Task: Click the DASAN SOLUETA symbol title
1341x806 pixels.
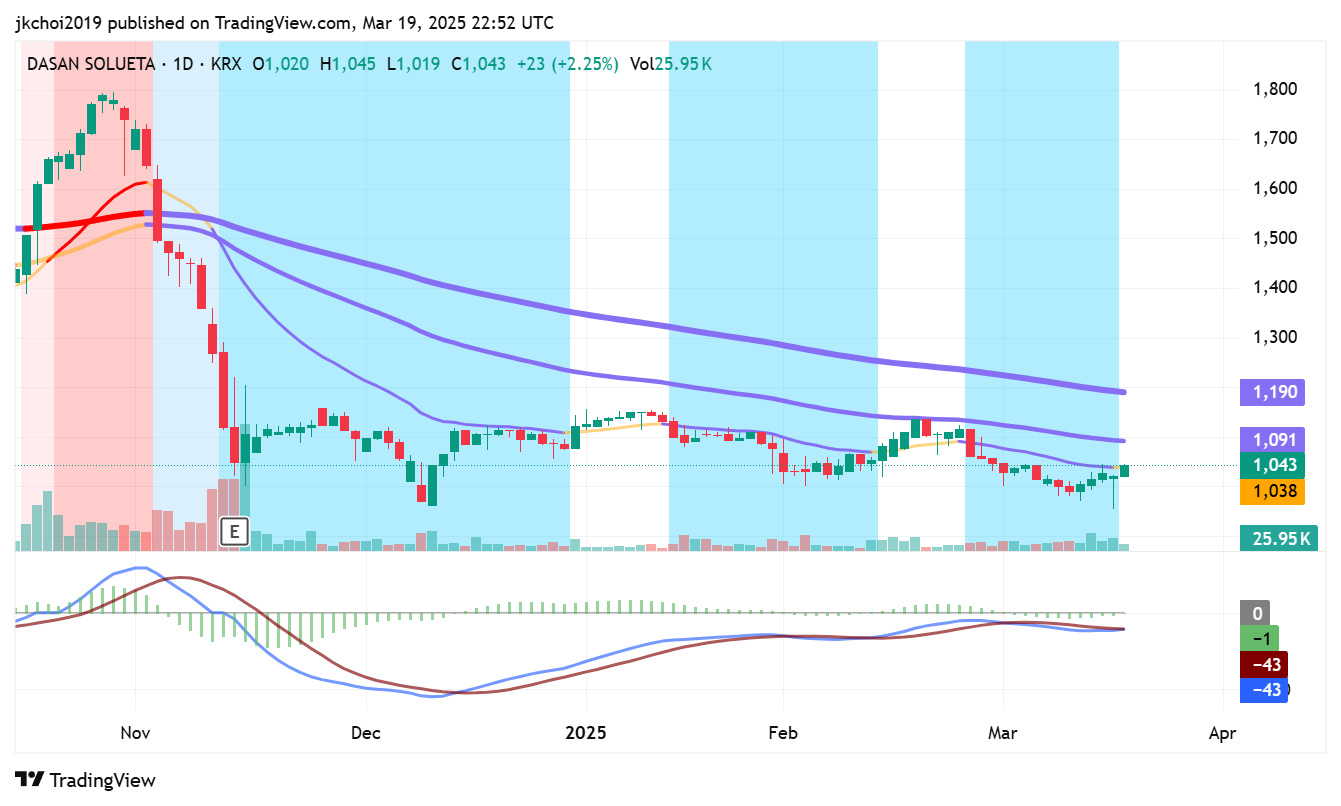Action: [90, 64]
